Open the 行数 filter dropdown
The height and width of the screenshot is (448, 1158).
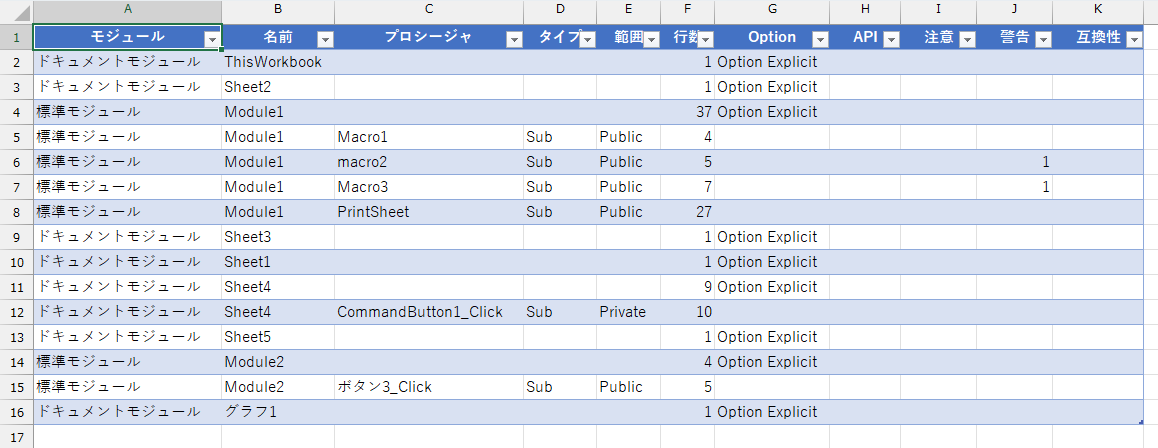click(x=705, y=39)
